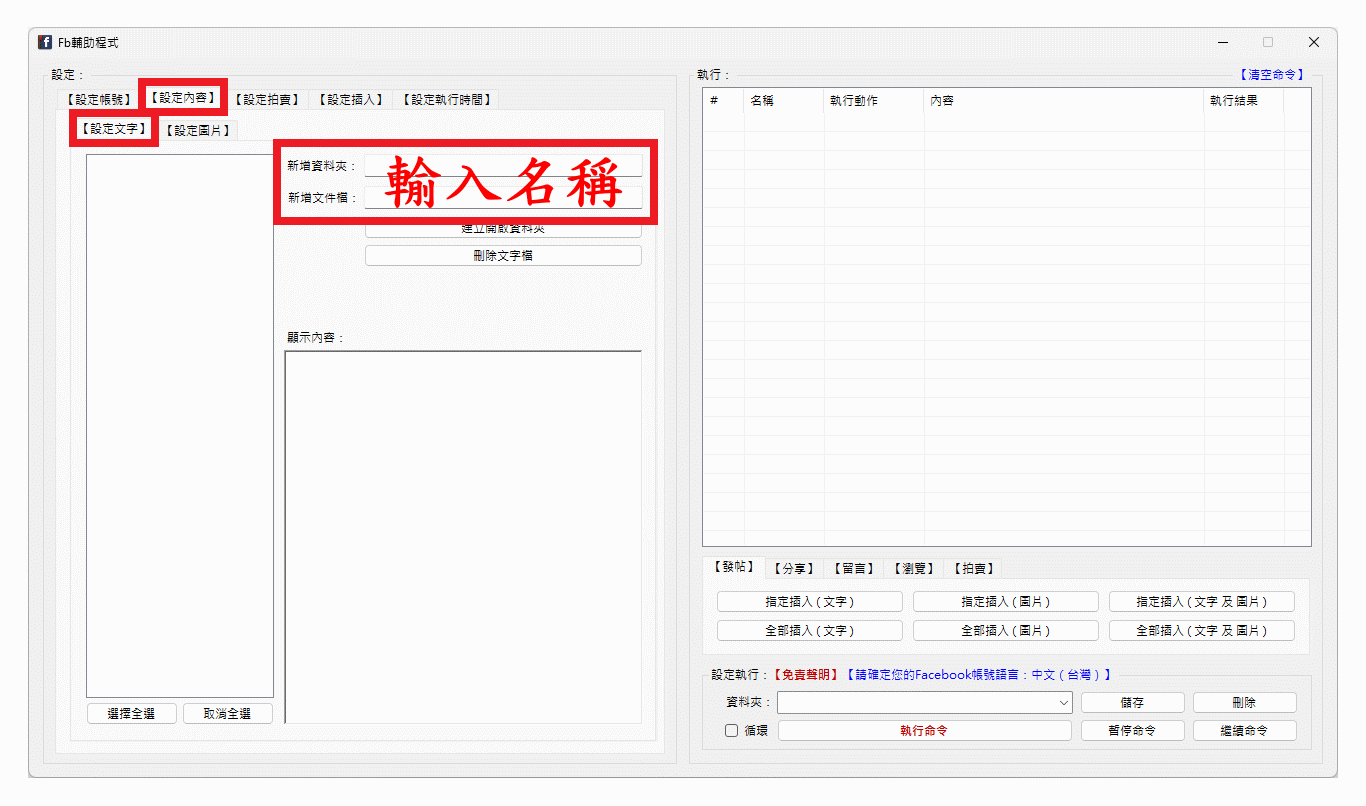The image size is (1366, 806).
Task: Click 指定插入(圖片) button
Action: [1006, 602]
